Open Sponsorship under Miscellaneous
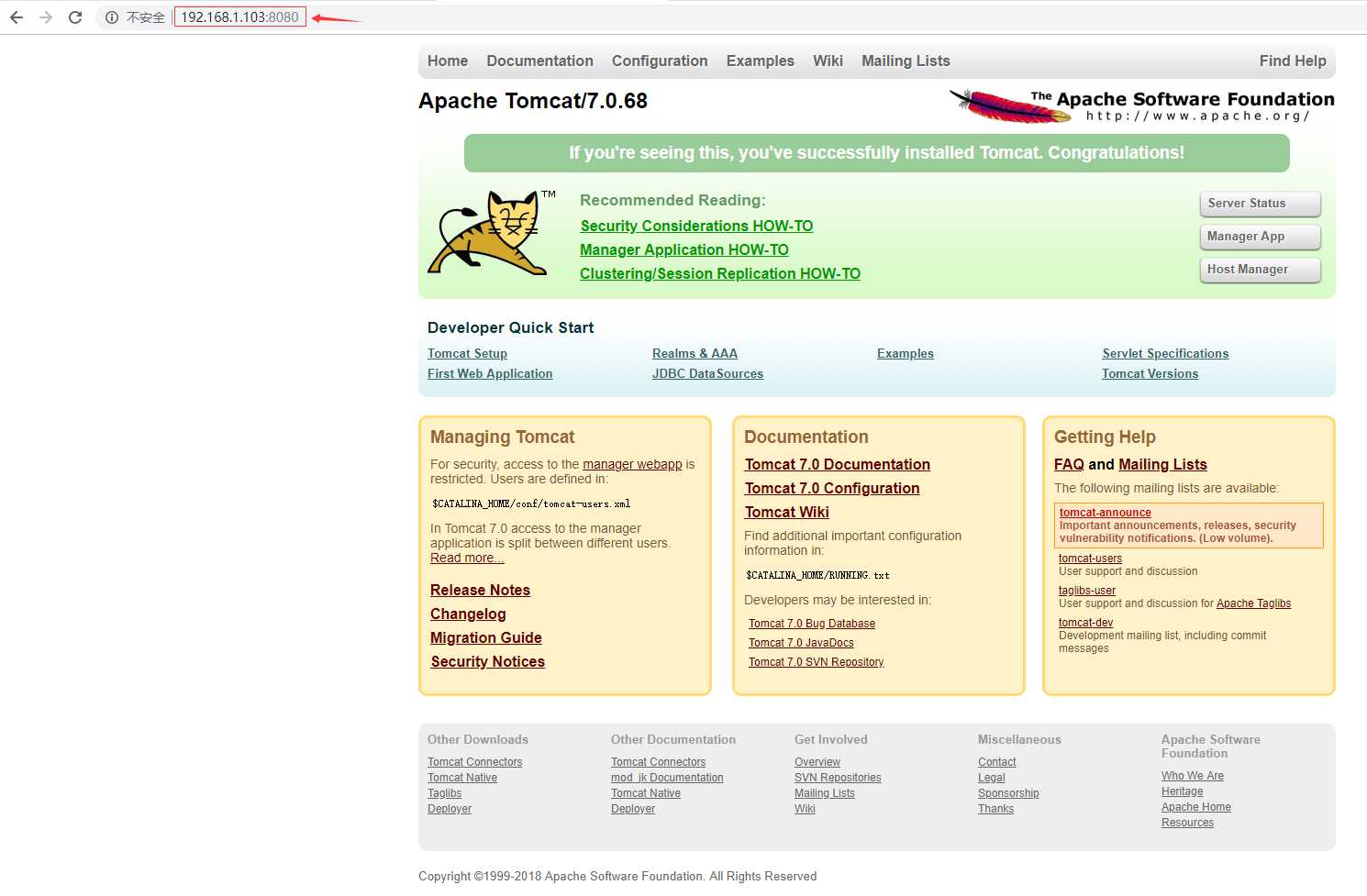 (x=1008, y=793)
